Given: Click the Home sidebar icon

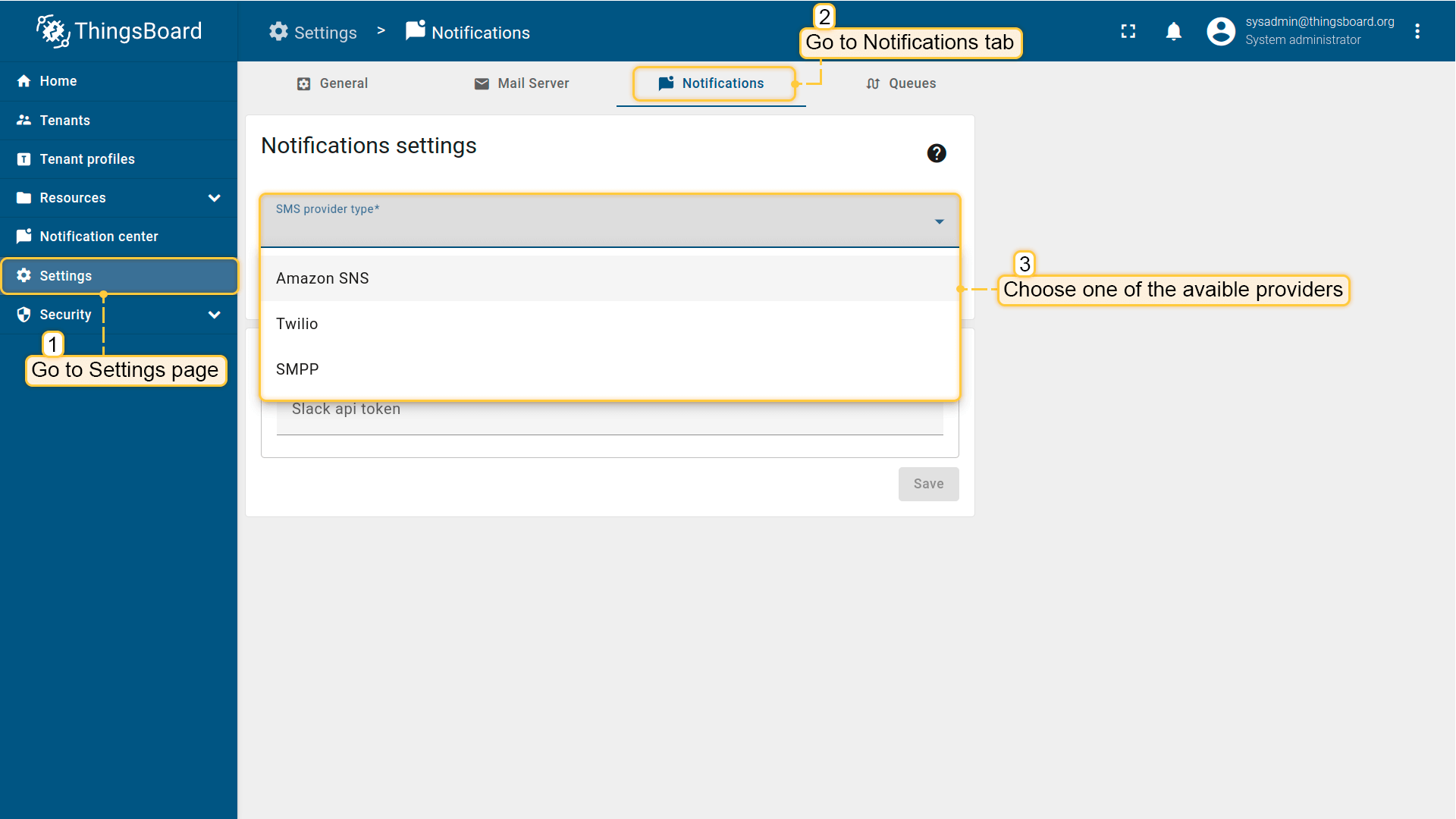Looking at the screenshot, I should pyautogui.click(x=24, y=81).
